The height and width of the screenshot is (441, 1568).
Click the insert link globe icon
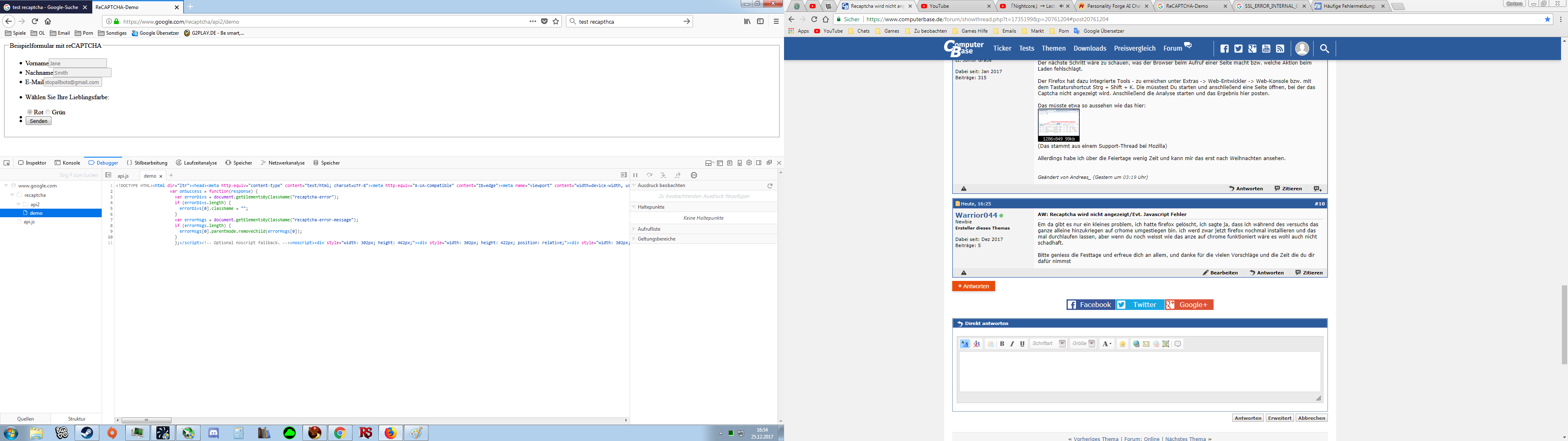(1136, 344)
